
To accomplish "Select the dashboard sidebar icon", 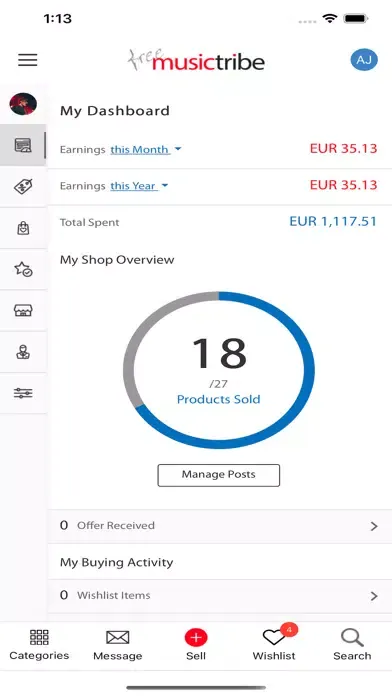I will point(23,145).
